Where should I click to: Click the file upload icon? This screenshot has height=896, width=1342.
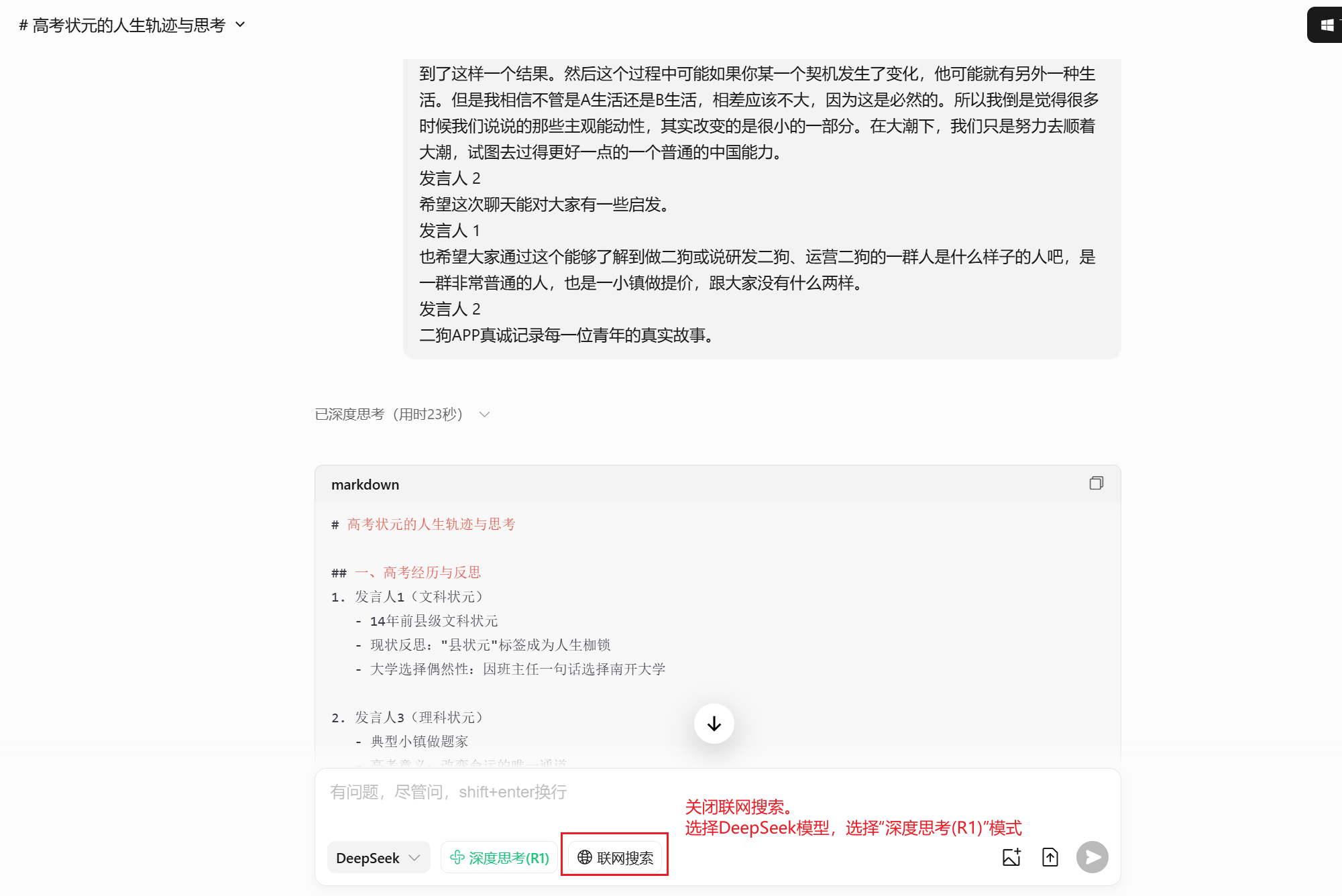coord(1050,857)
